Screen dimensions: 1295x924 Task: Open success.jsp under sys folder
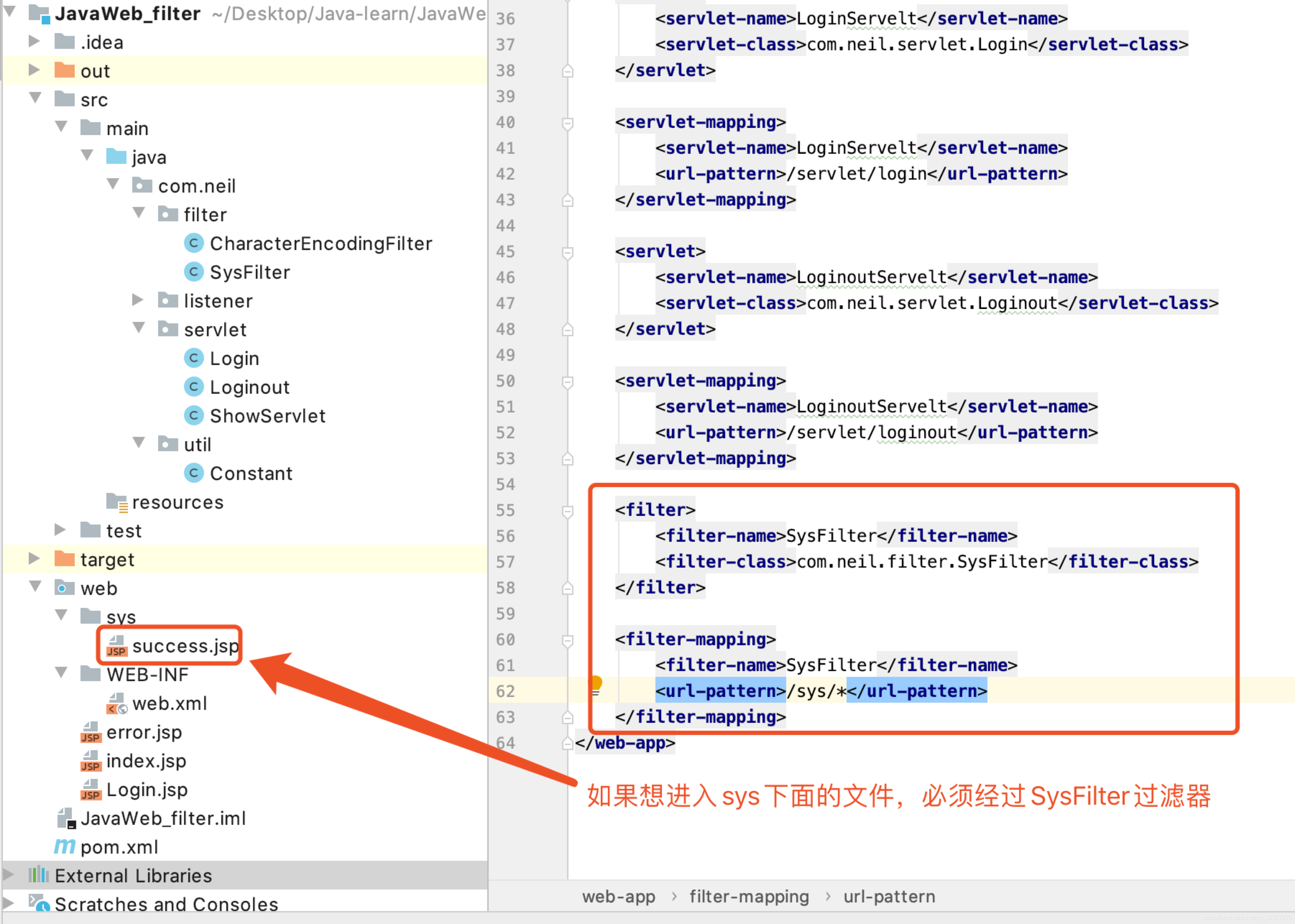pyautogui.click(x=185, y=646)
